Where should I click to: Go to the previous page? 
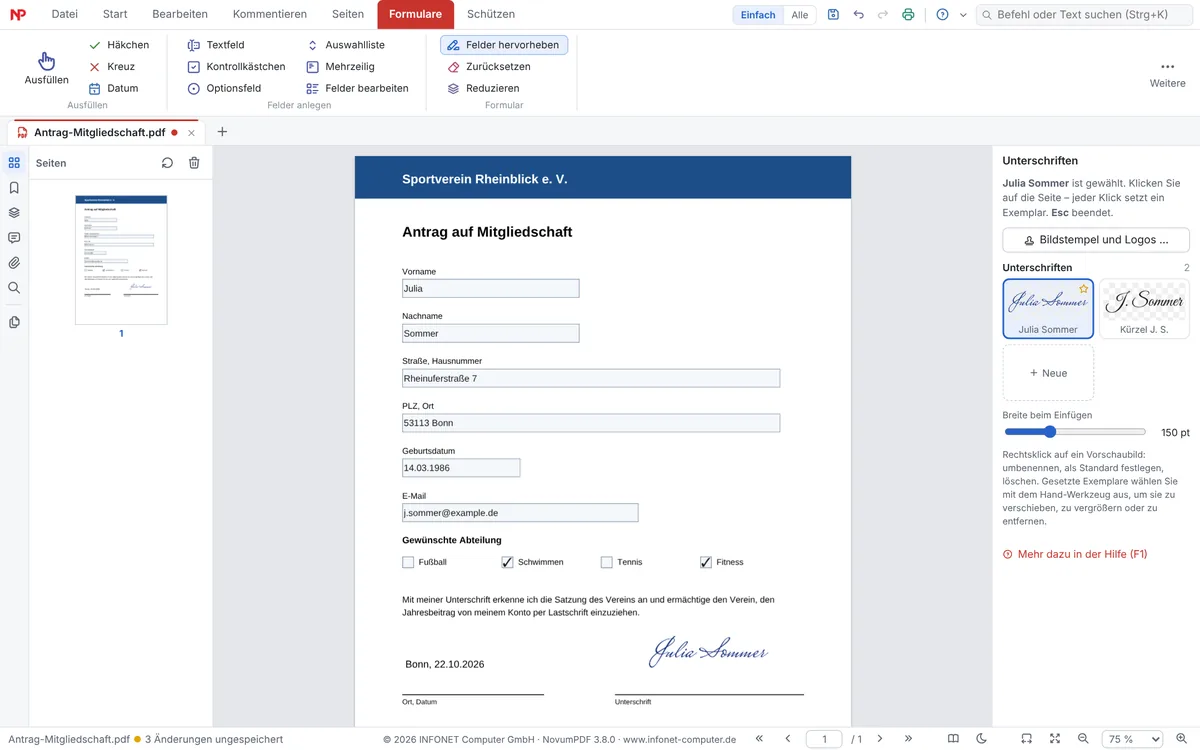(x=788, y=739)
